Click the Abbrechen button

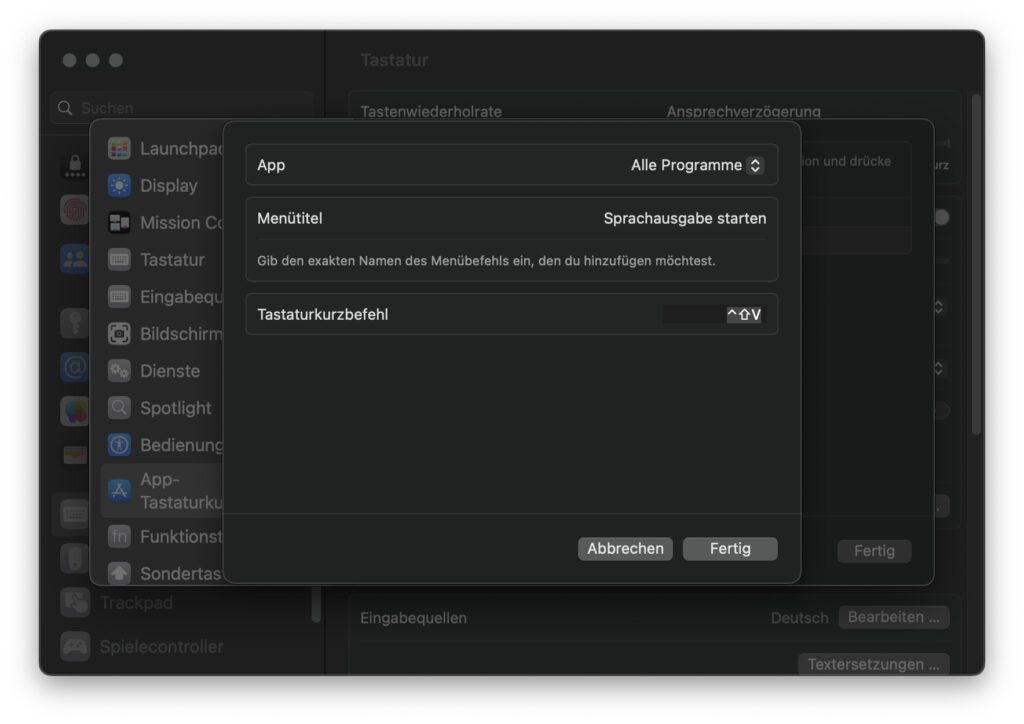coord(625,548)
